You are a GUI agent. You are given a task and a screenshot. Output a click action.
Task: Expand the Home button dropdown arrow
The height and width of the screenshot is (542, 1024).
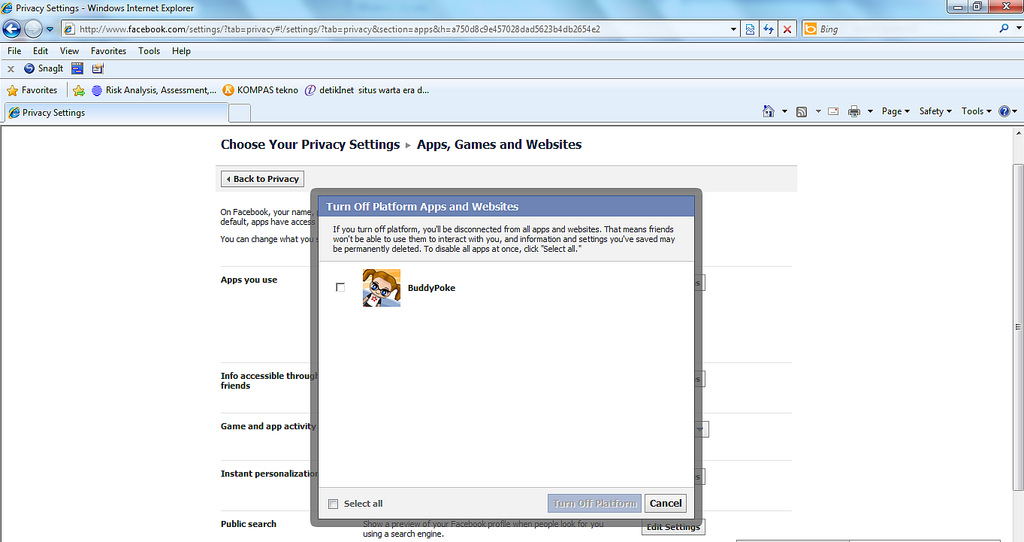coord(784,112)
